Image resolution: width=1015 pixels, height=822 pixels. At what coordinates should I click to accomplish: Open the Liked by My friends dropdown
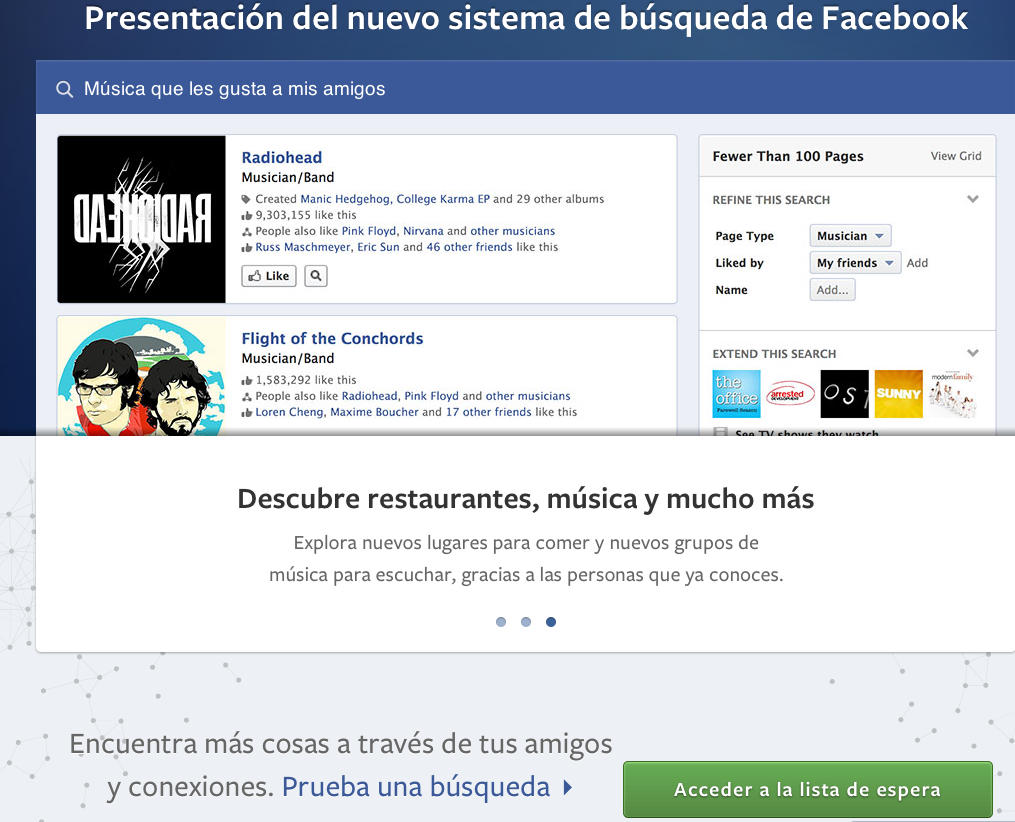click(854, 263)
